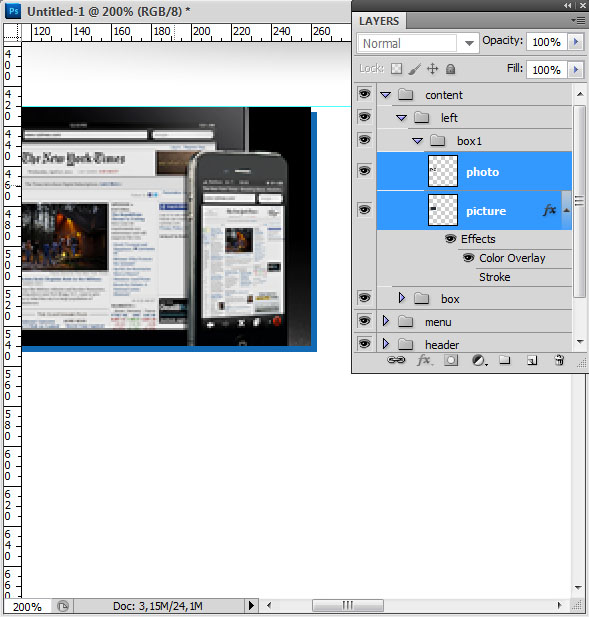Viewport: 589px width, 617px height.
Task: Create a new group folder
Action: (505, 360)
